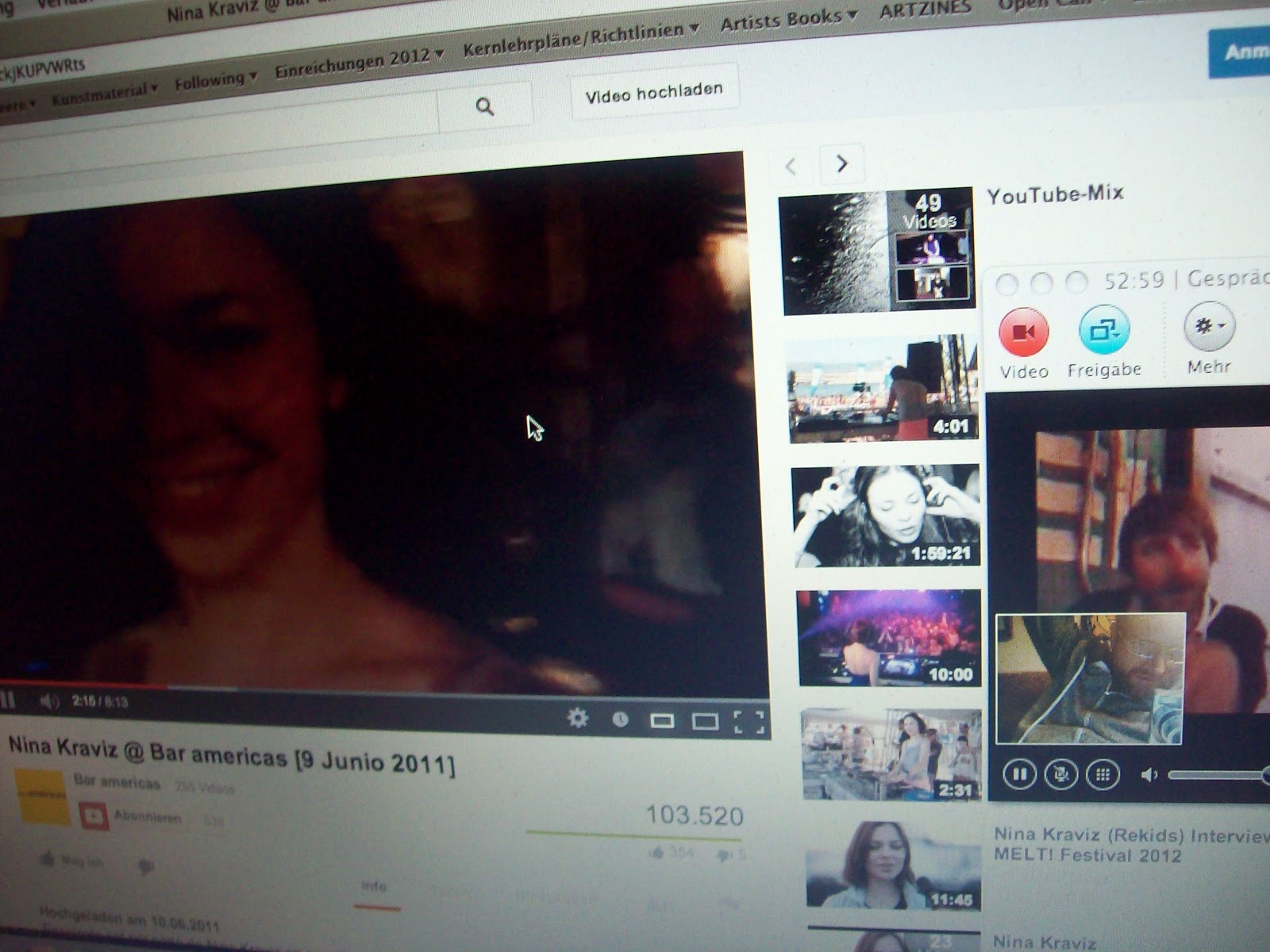The width and height of the screenshot is (1270, 952).
Task: Click the Video hochladen button
Action: click(654, 92)
